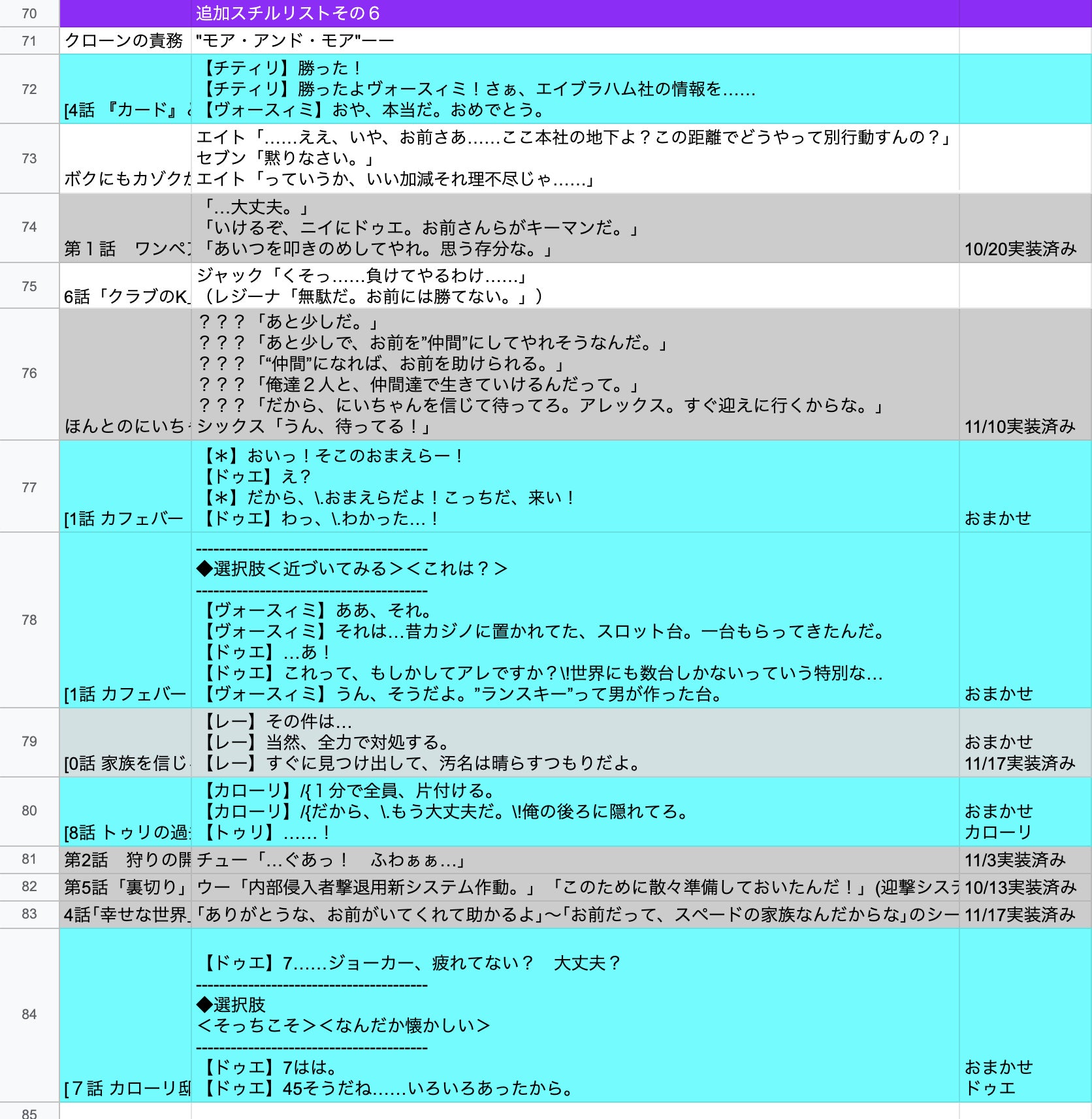Click the 【レー】 dialogue cell
Viewport: 1092px width, 1119px height.
pos(575,742)
